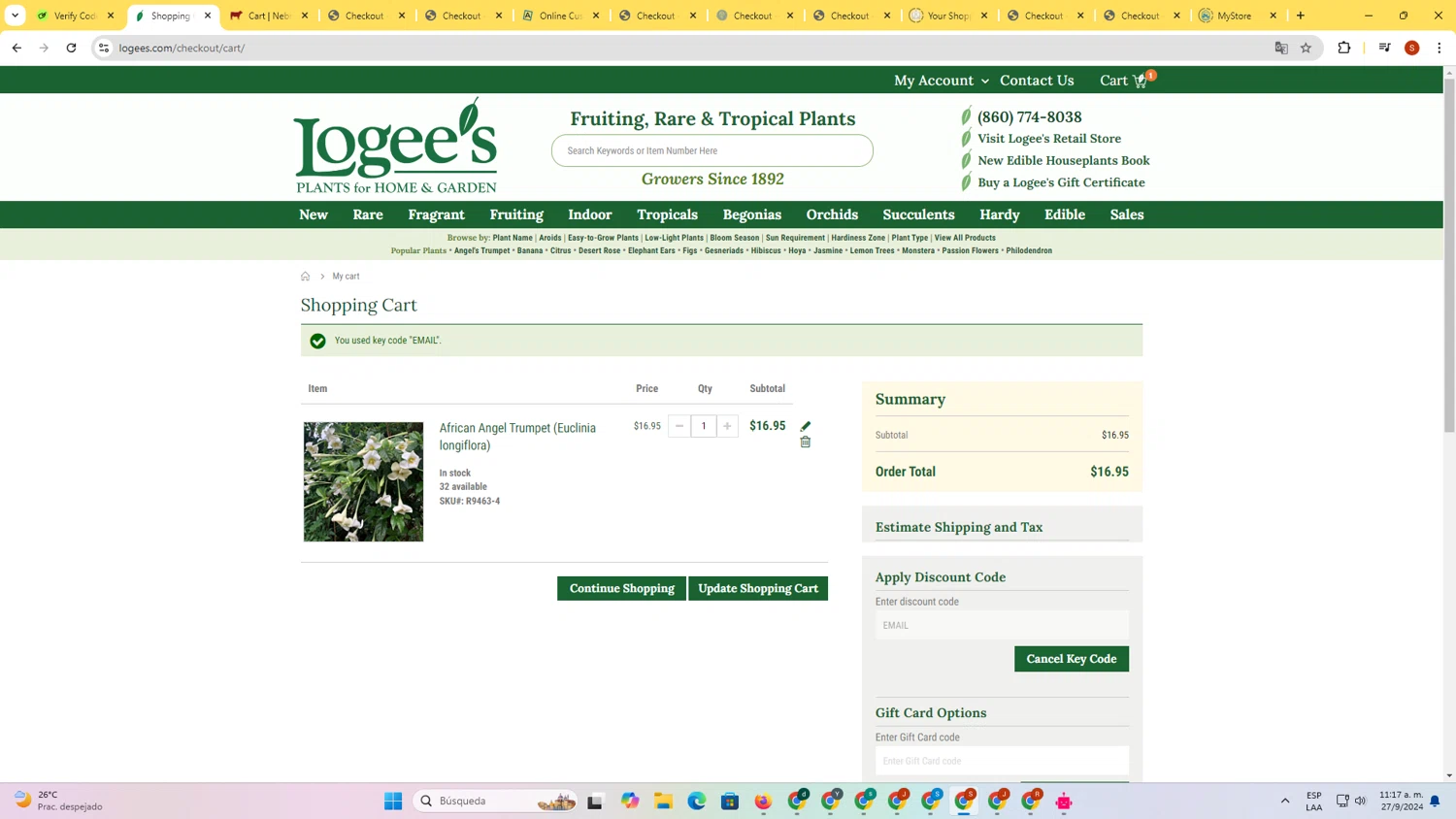Image resolution: width=1456 pixels, height=819 pixels.
Task: Open the Cart icon in header
Action: point(1126,81)
